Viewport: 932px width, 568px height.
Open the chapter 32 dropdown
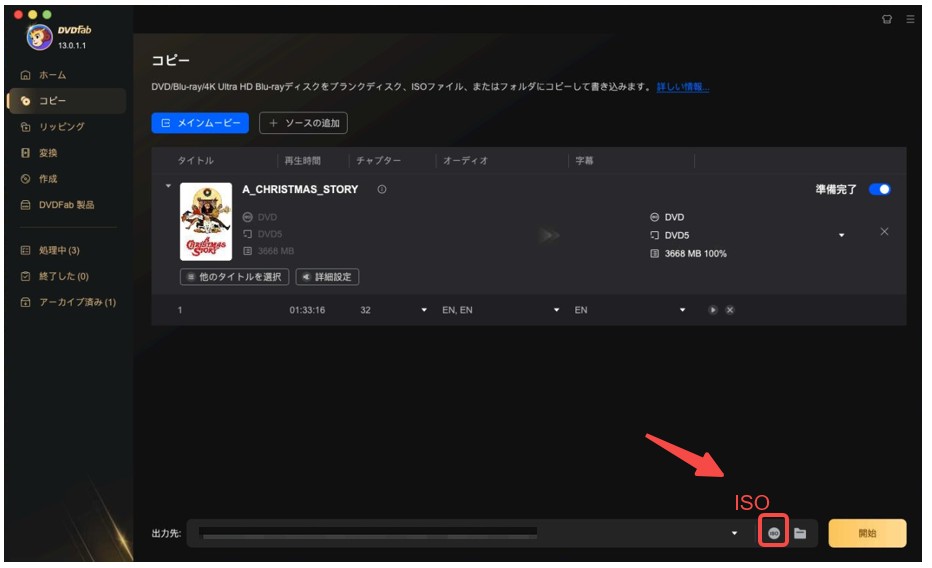point(424,310)
